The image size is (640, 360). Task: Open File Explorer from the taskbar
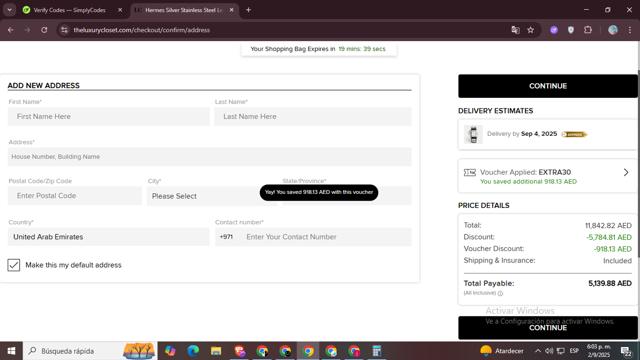pyautogui.click(x=216, y=351)
